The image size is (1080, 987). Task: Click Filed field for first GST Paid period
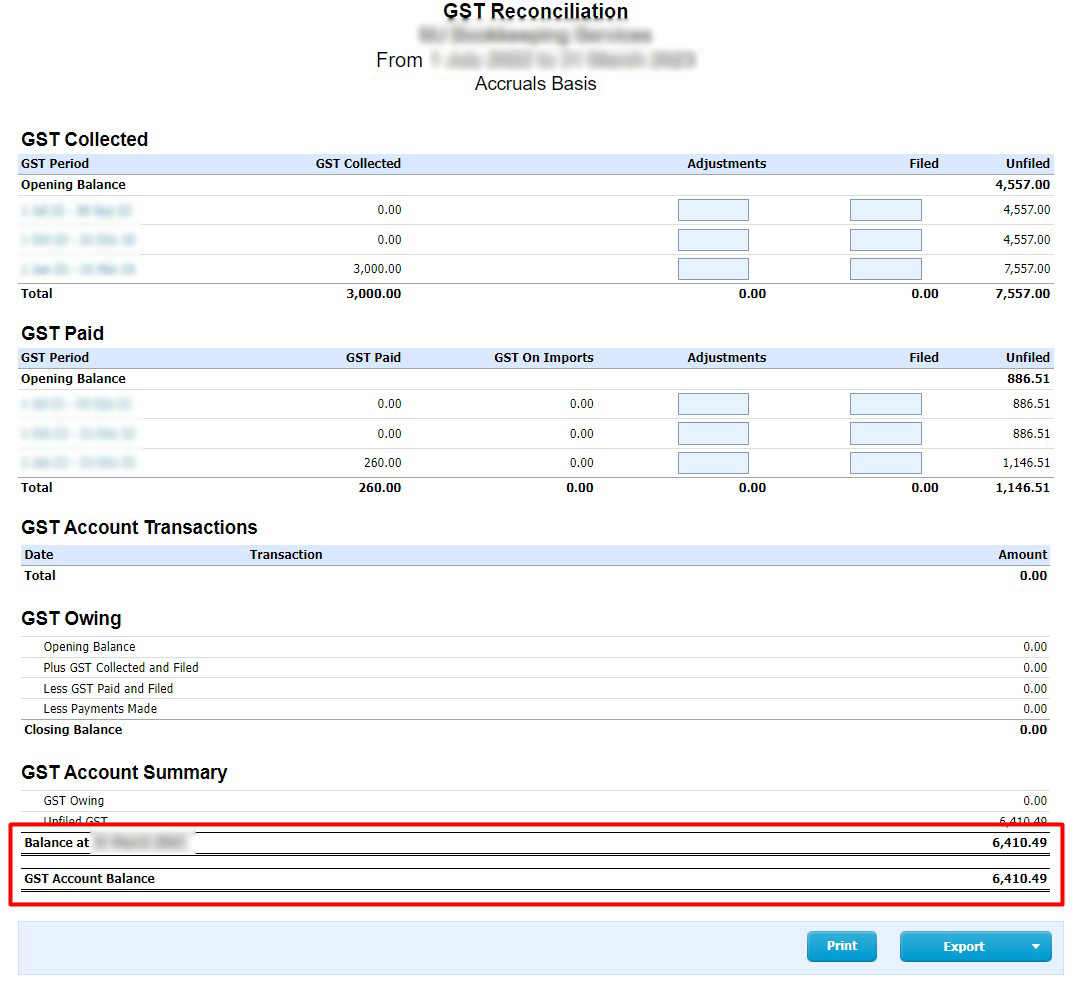885,404
